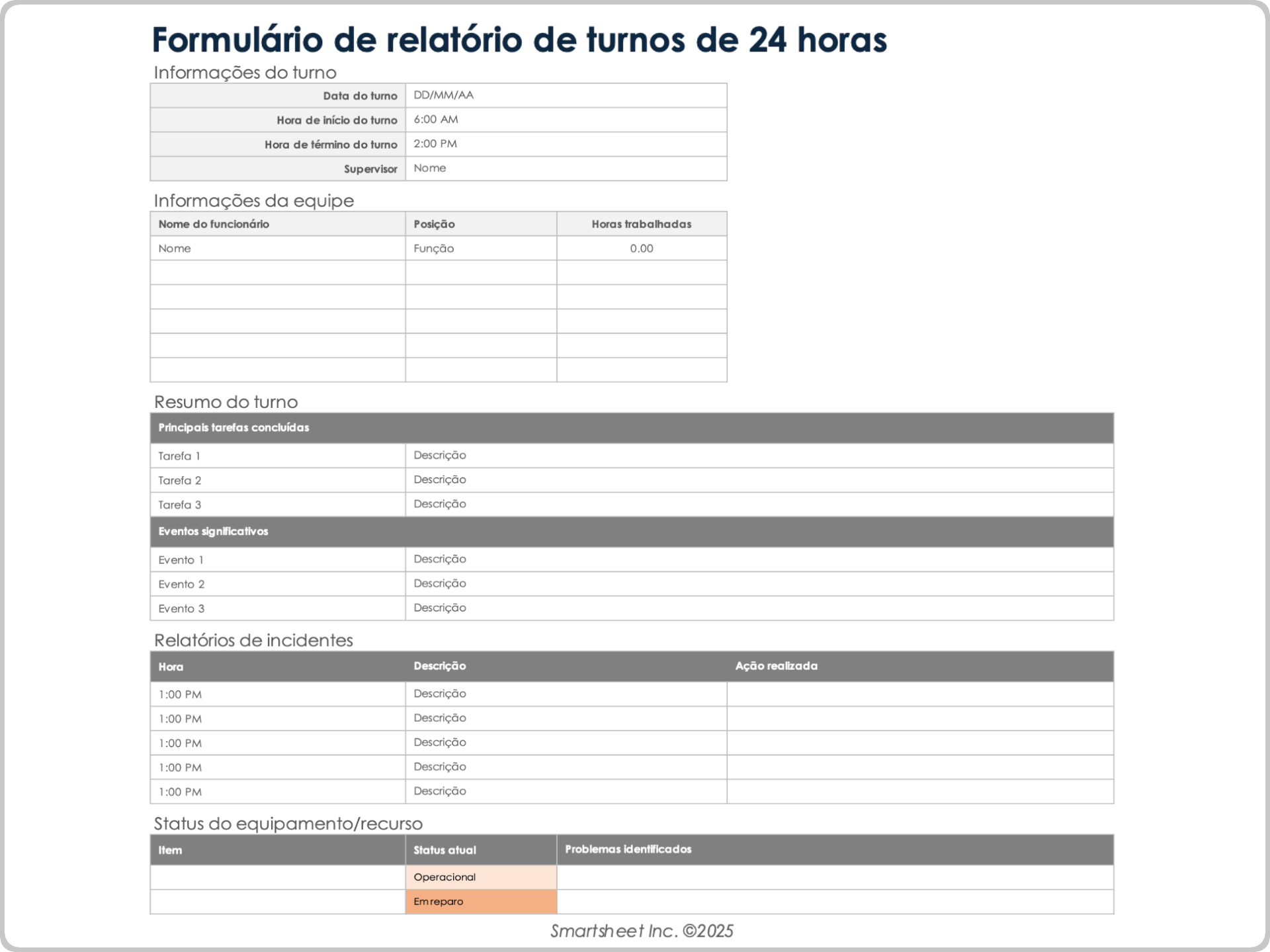The width and height of the screenshot is (1270, 952).
Task: Click the 'Status do equipamento/recurso' heading
Action: pyautogui.click(x=288, y=824)
